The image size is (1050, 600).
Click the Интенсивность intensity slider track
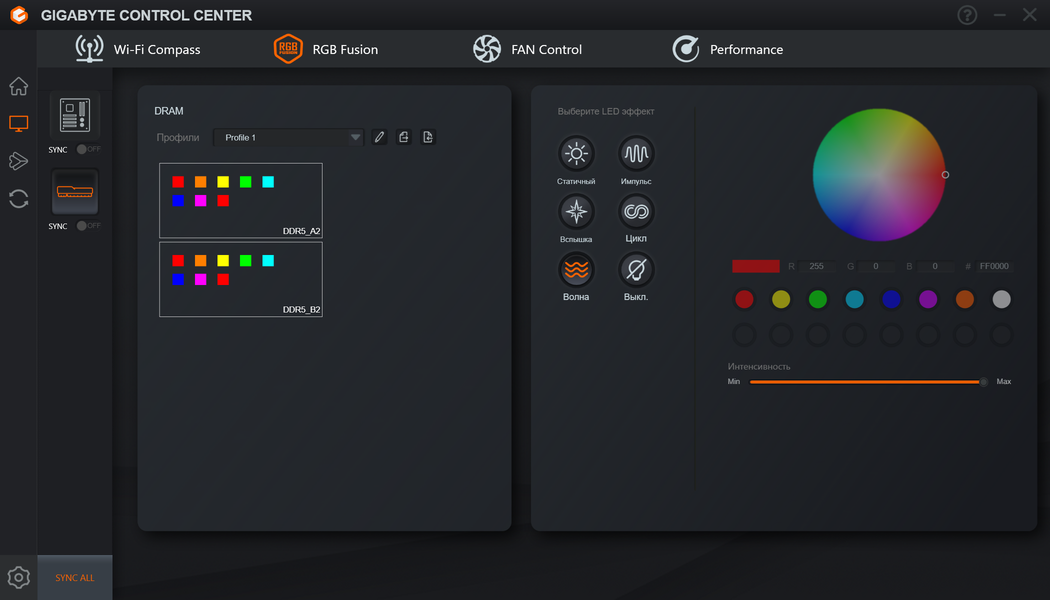[x=867, y=382]
